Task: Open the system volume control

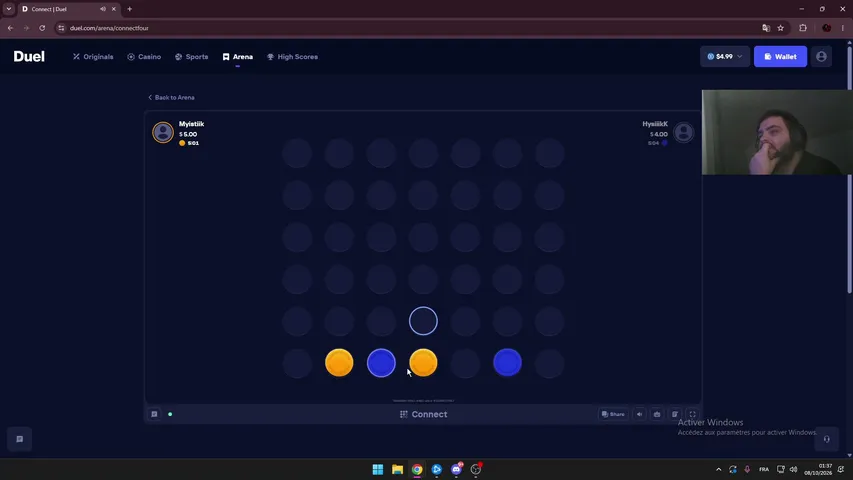Action: [x=794, y=469]
